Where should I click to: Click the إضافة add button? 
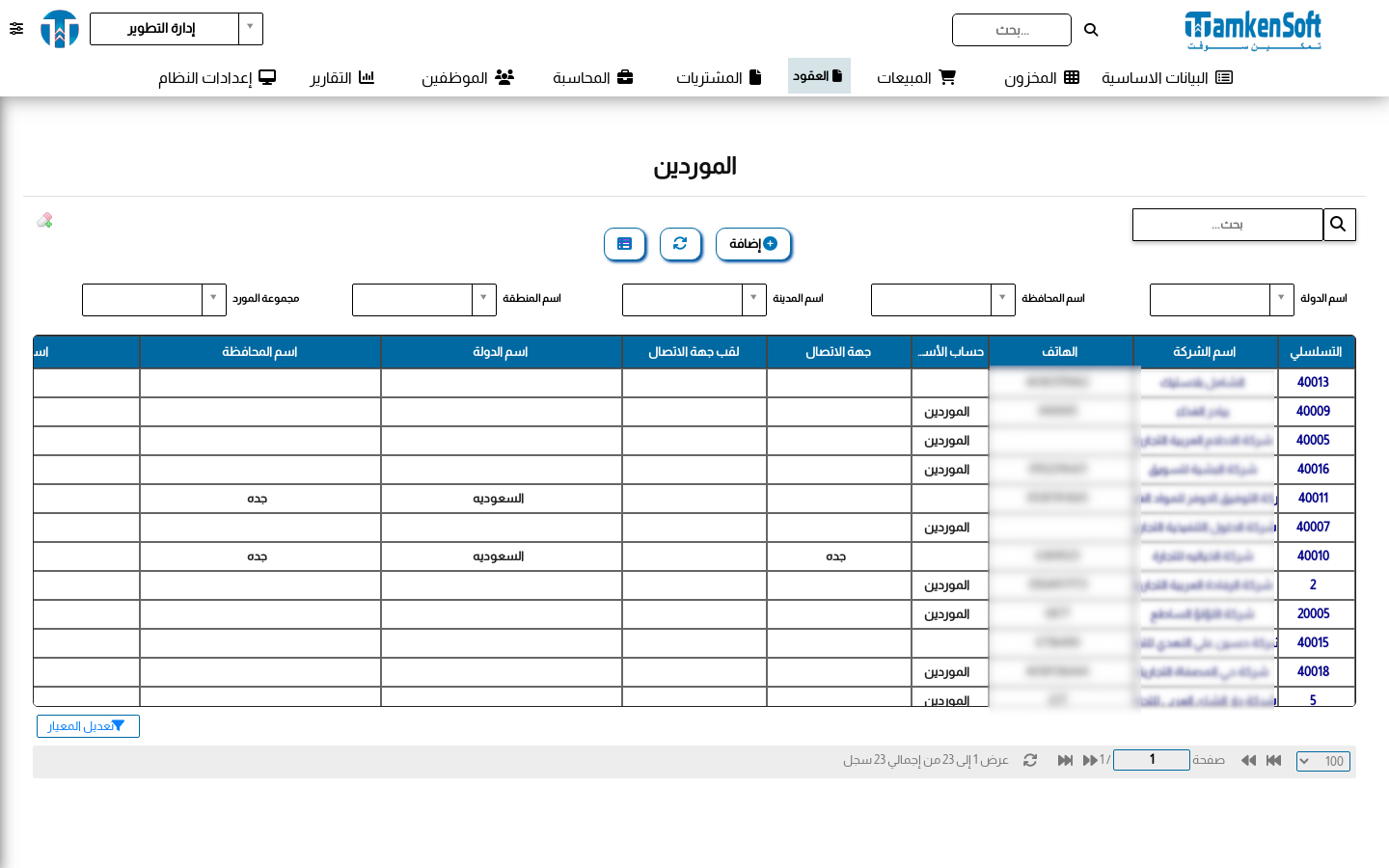coord(753,244)
